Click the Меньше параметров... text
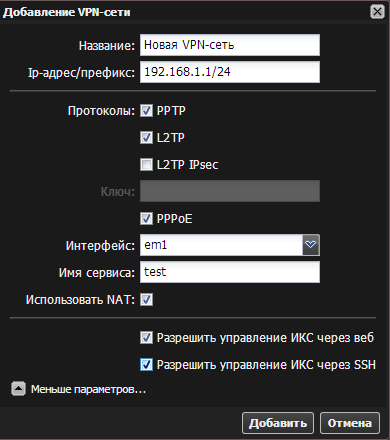 88,389
